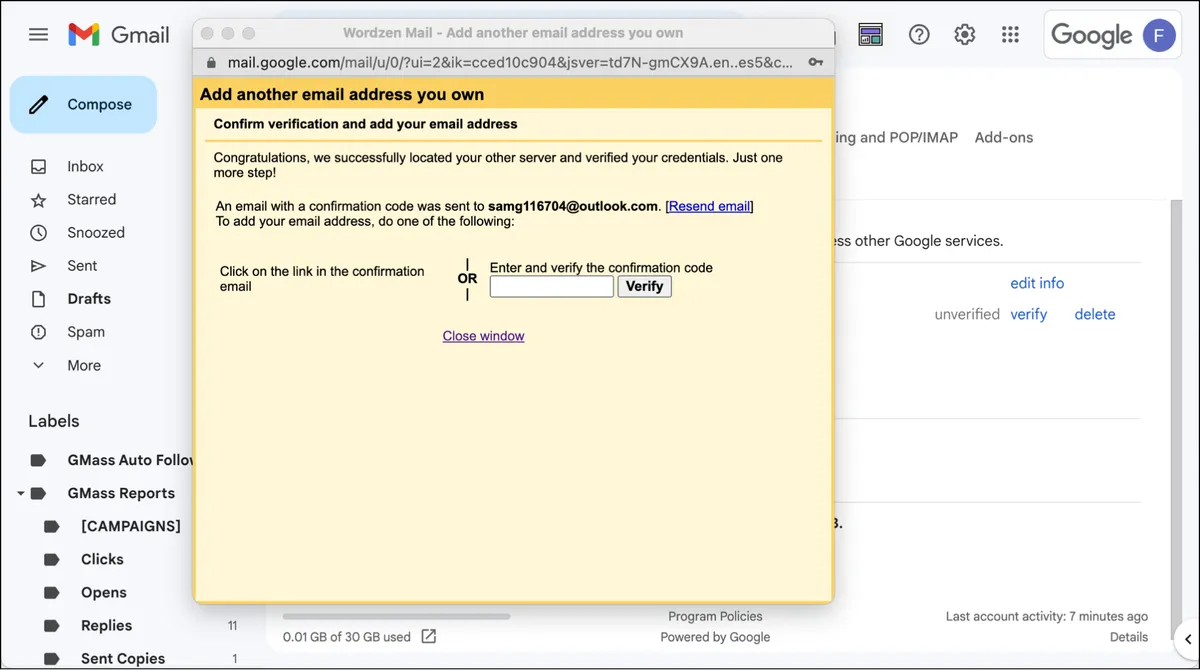This screenshot has width=1200, height=670.
Task: Click the Starred star icon
Action: (38, 200)
